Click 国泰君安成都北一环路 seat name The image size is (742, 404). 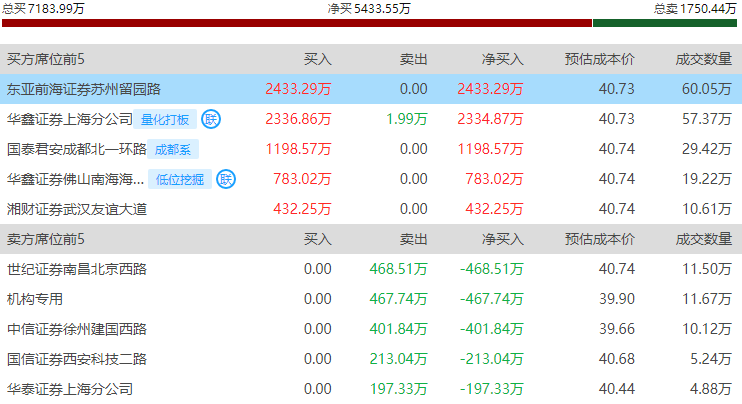pyautogui.click(x=75, y=150)
